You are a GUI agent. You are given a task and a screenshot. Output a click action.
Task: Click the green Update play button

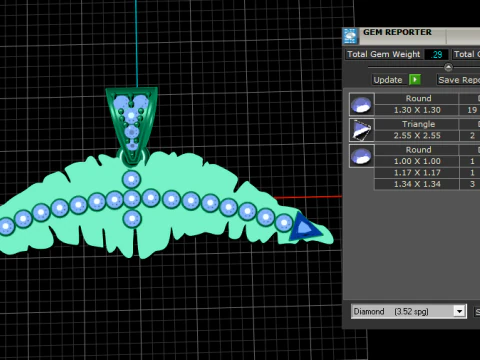[415, 80]
